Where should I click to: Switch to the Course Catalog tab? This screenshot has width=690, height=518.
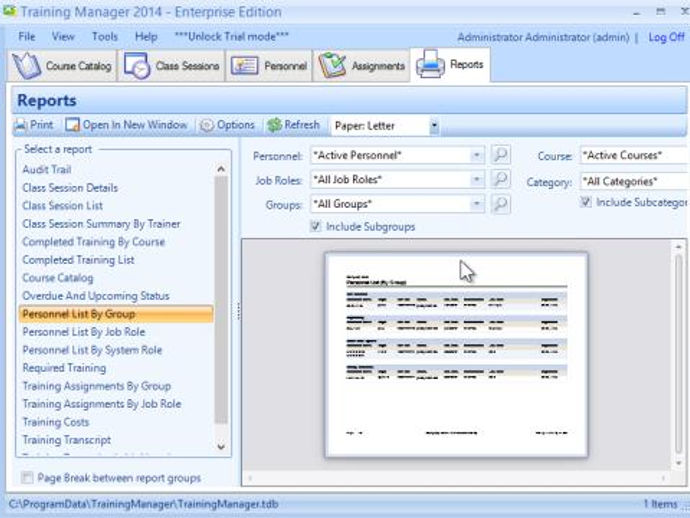(62, 66)
